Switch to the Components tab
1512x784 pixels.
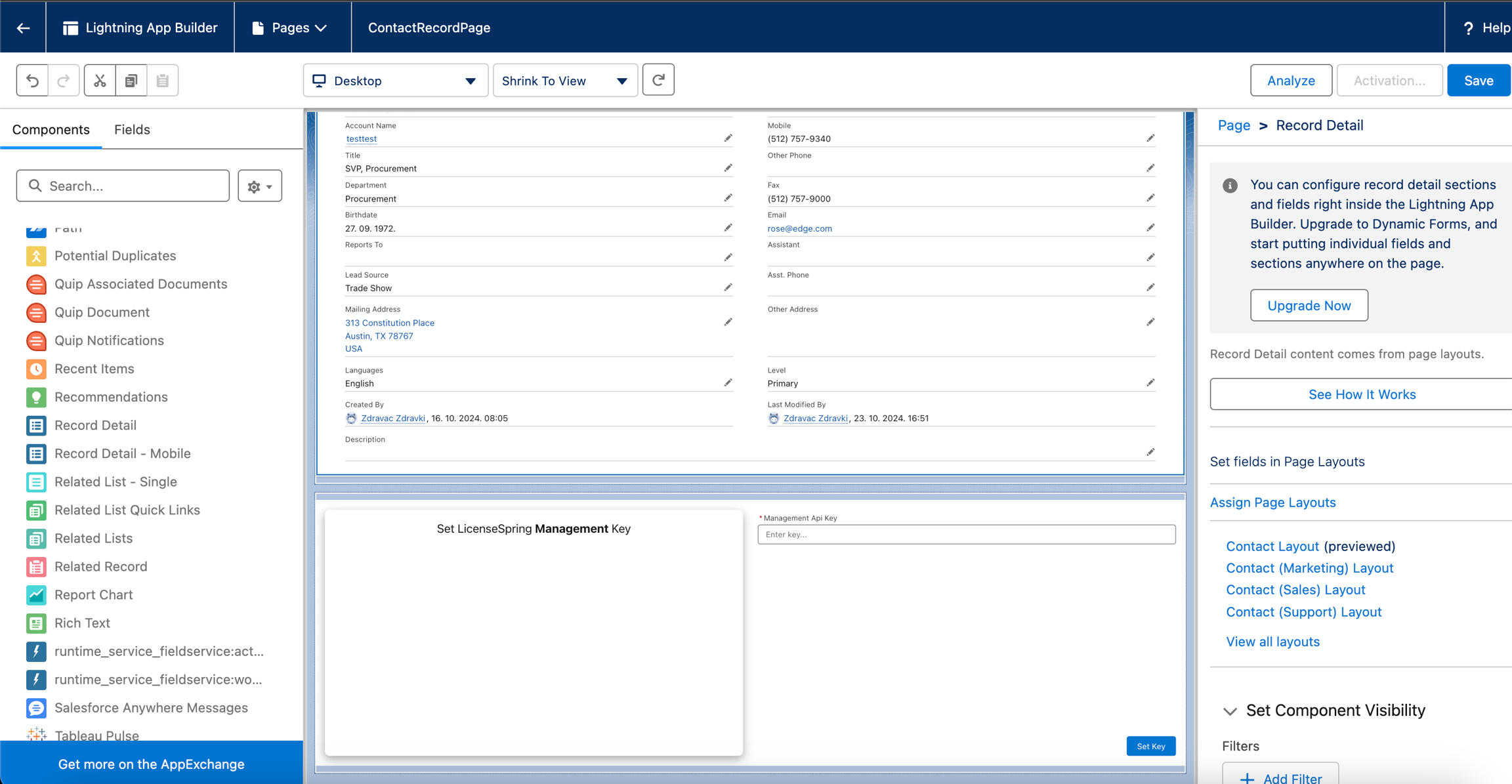tap(51, 129)
